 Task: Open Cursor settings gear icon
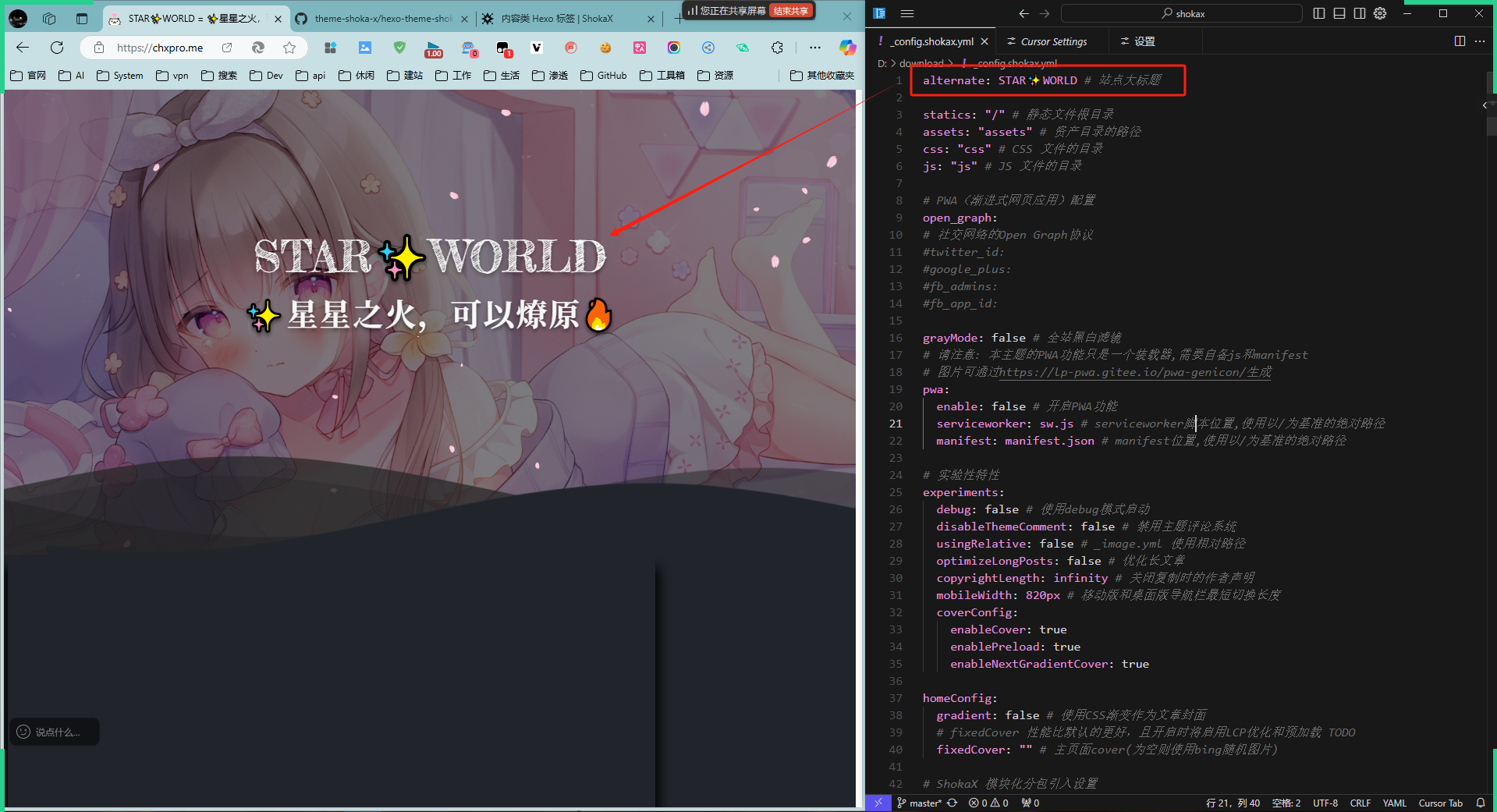click(x=1380, y=13)
